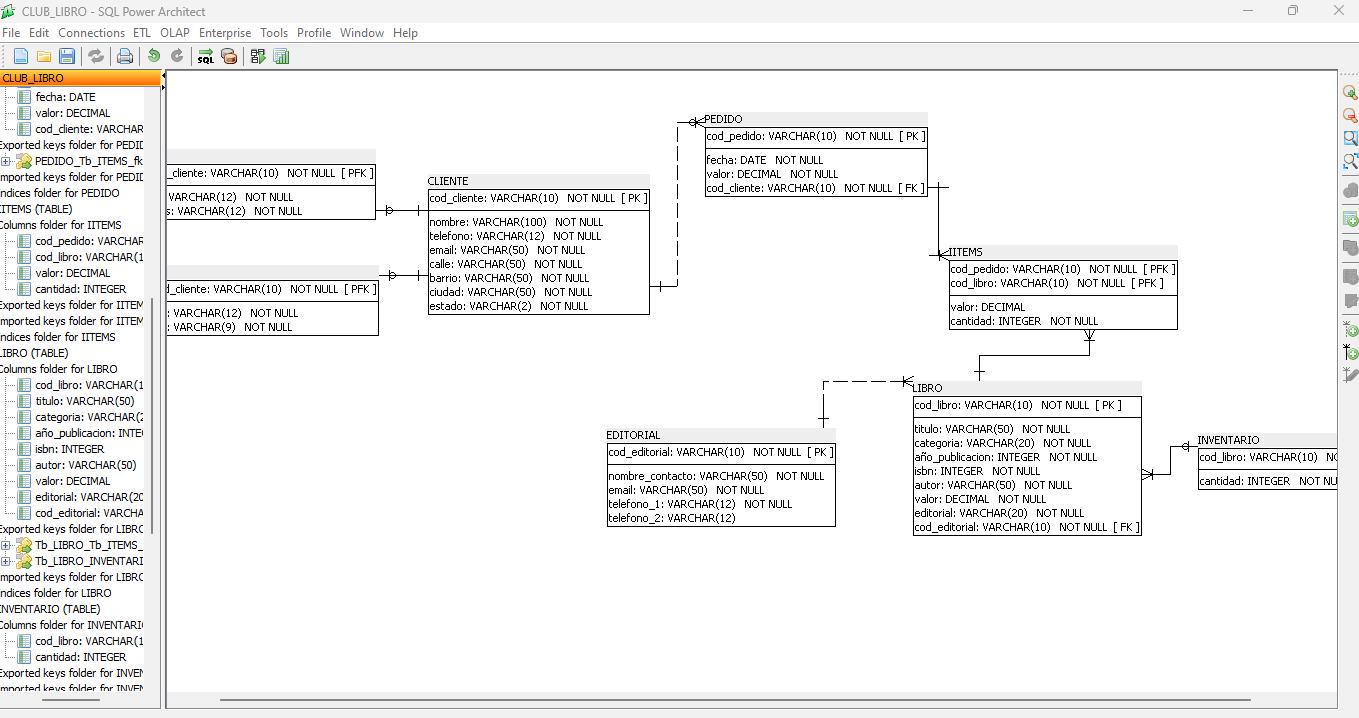Select 'cantidad: INTEGER' row in IITEMS diagram table
Viewport: 1359px width, 718px height.
[1024, 321]
